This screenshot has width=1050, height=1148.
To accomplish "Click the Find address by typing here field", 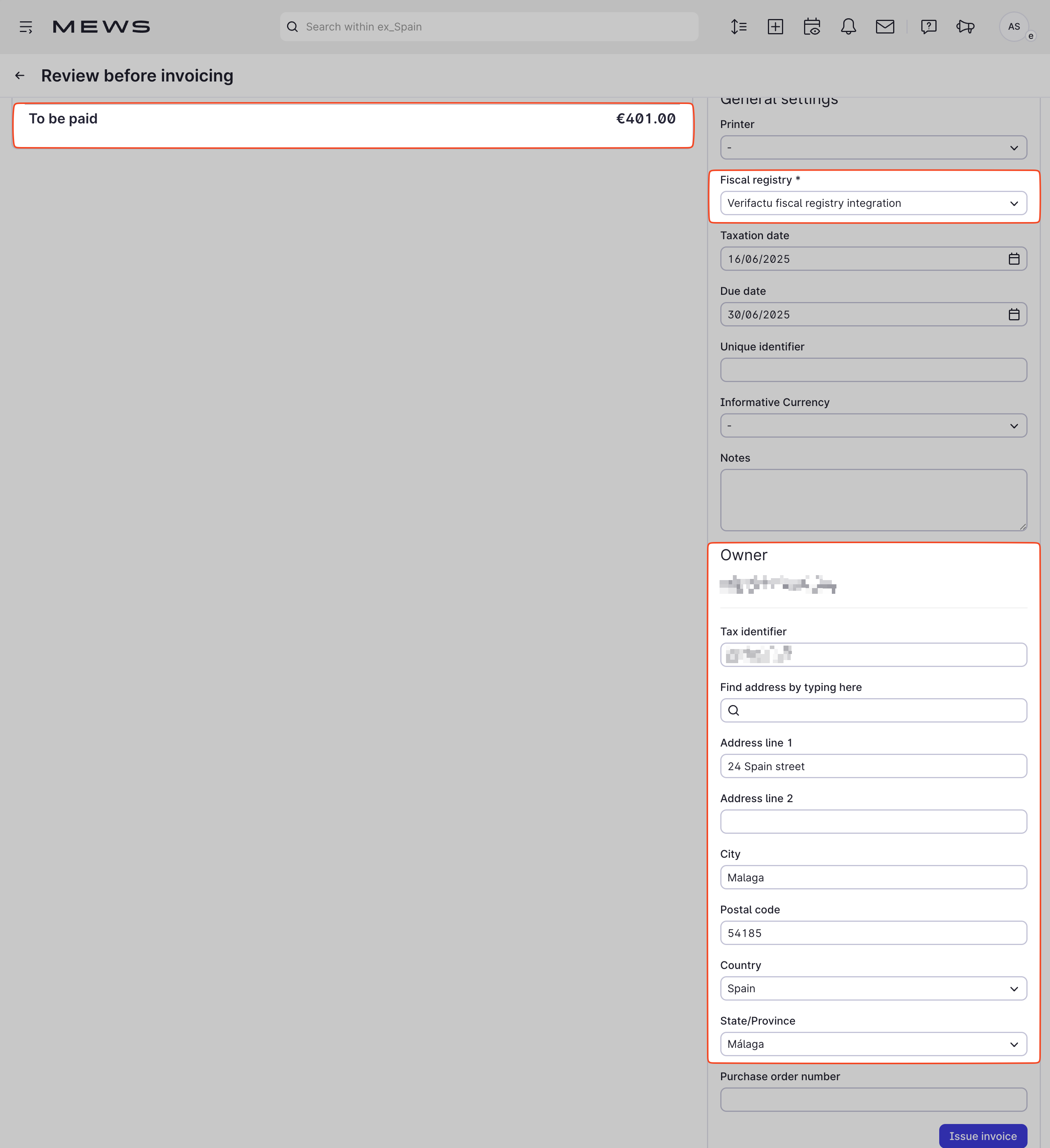I will 874,711.
